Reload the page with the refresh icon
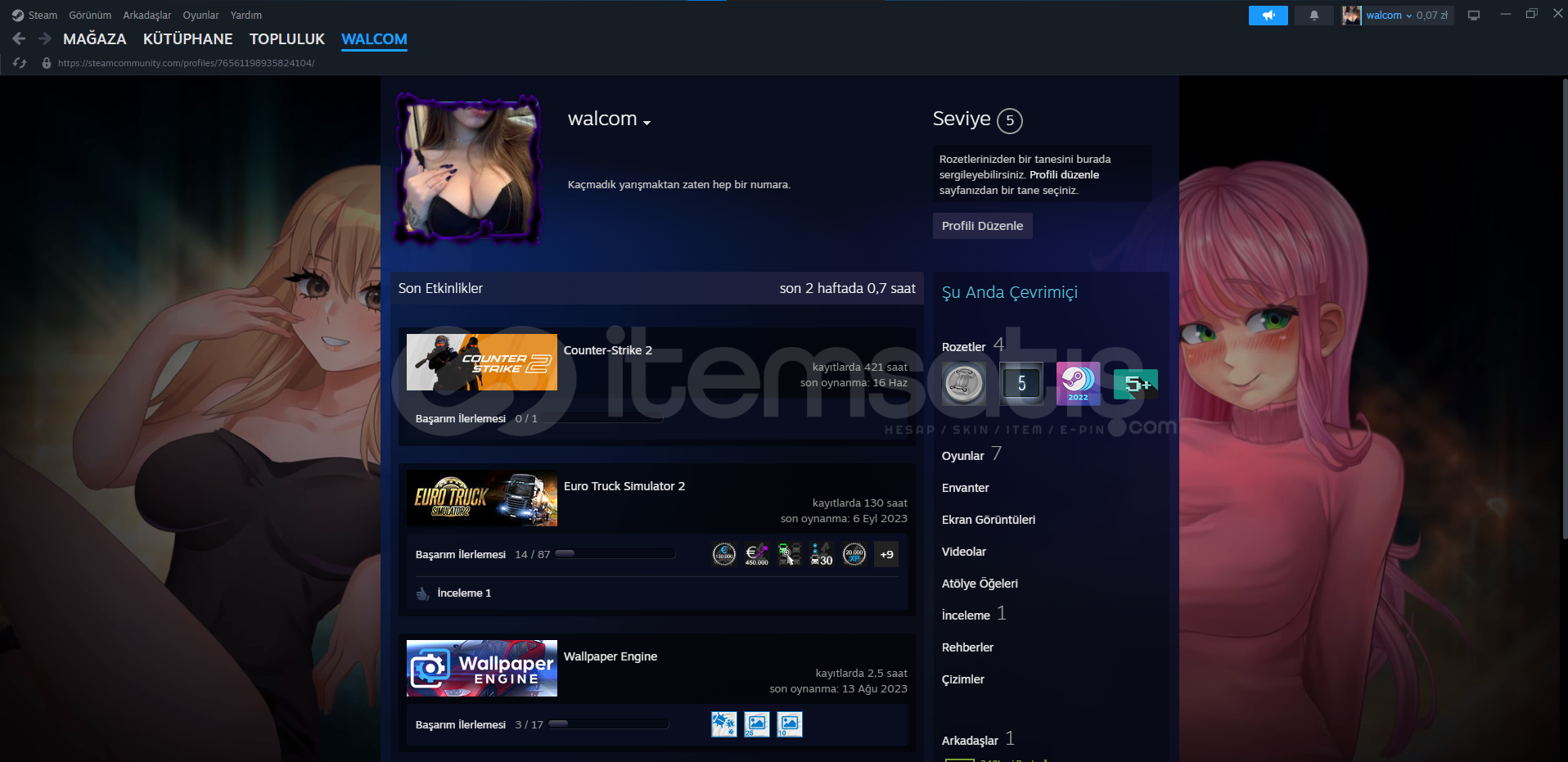Viewport: 1568px width, 762px height. pos(20,63)
